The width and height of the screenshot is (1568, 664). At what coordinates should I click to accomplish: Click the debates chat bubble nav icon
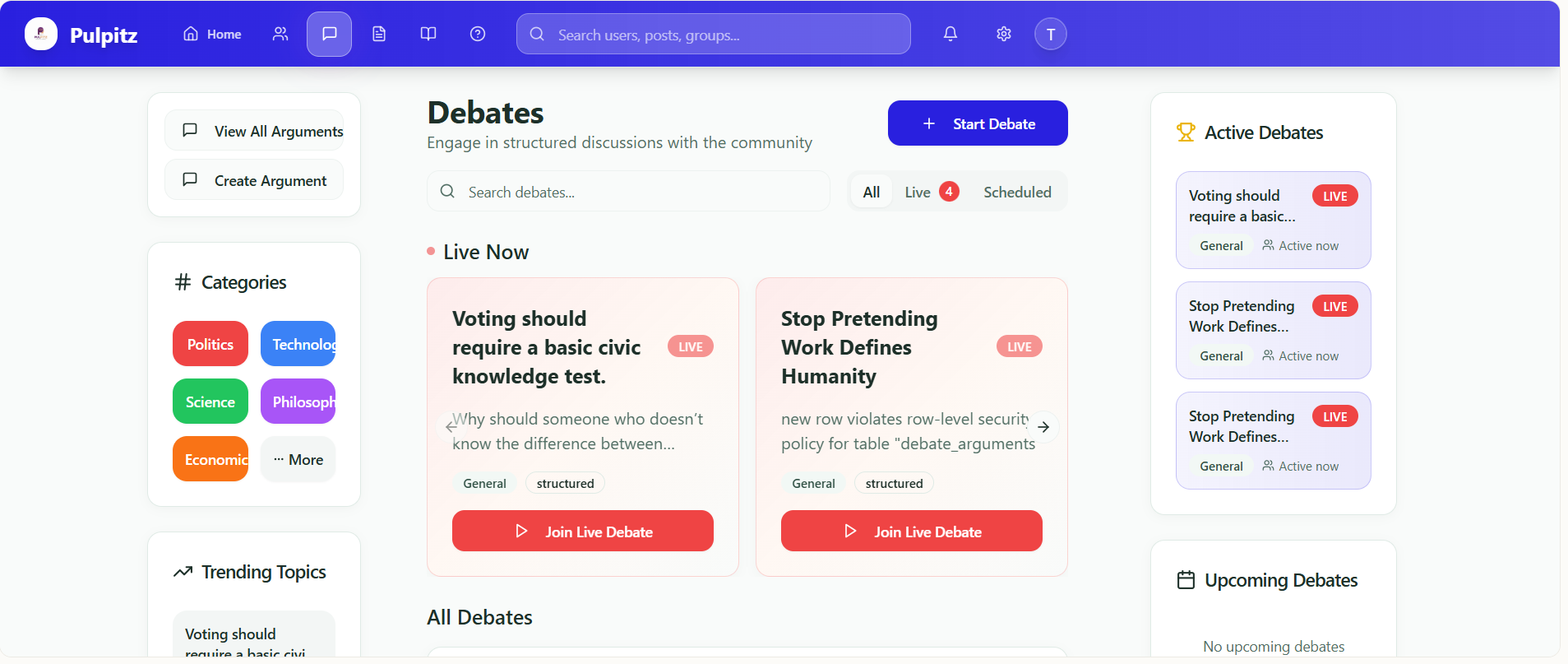tap(329, 34)
